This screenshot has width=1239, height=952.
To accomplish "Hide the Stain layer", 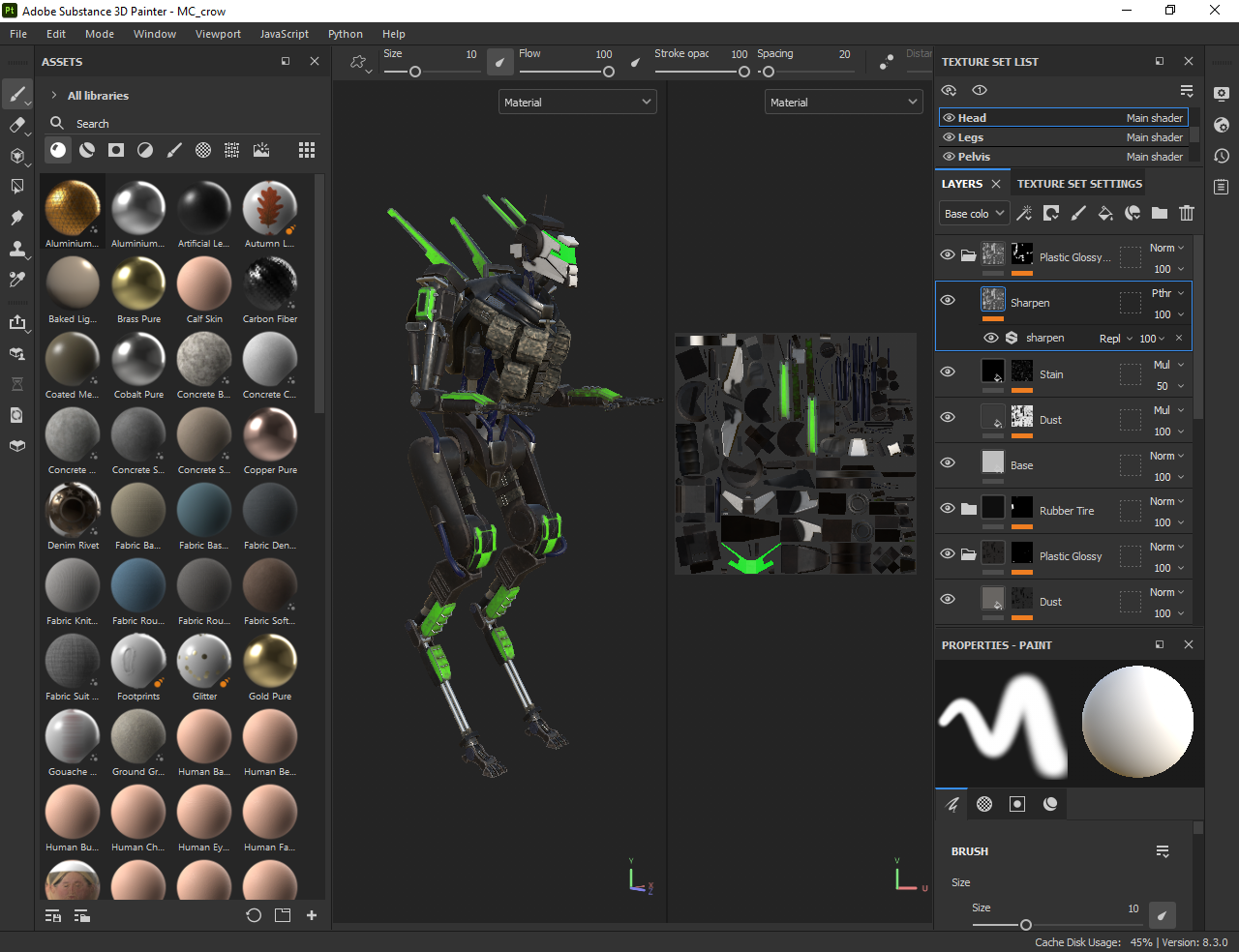I will click(x=948, y=372).
